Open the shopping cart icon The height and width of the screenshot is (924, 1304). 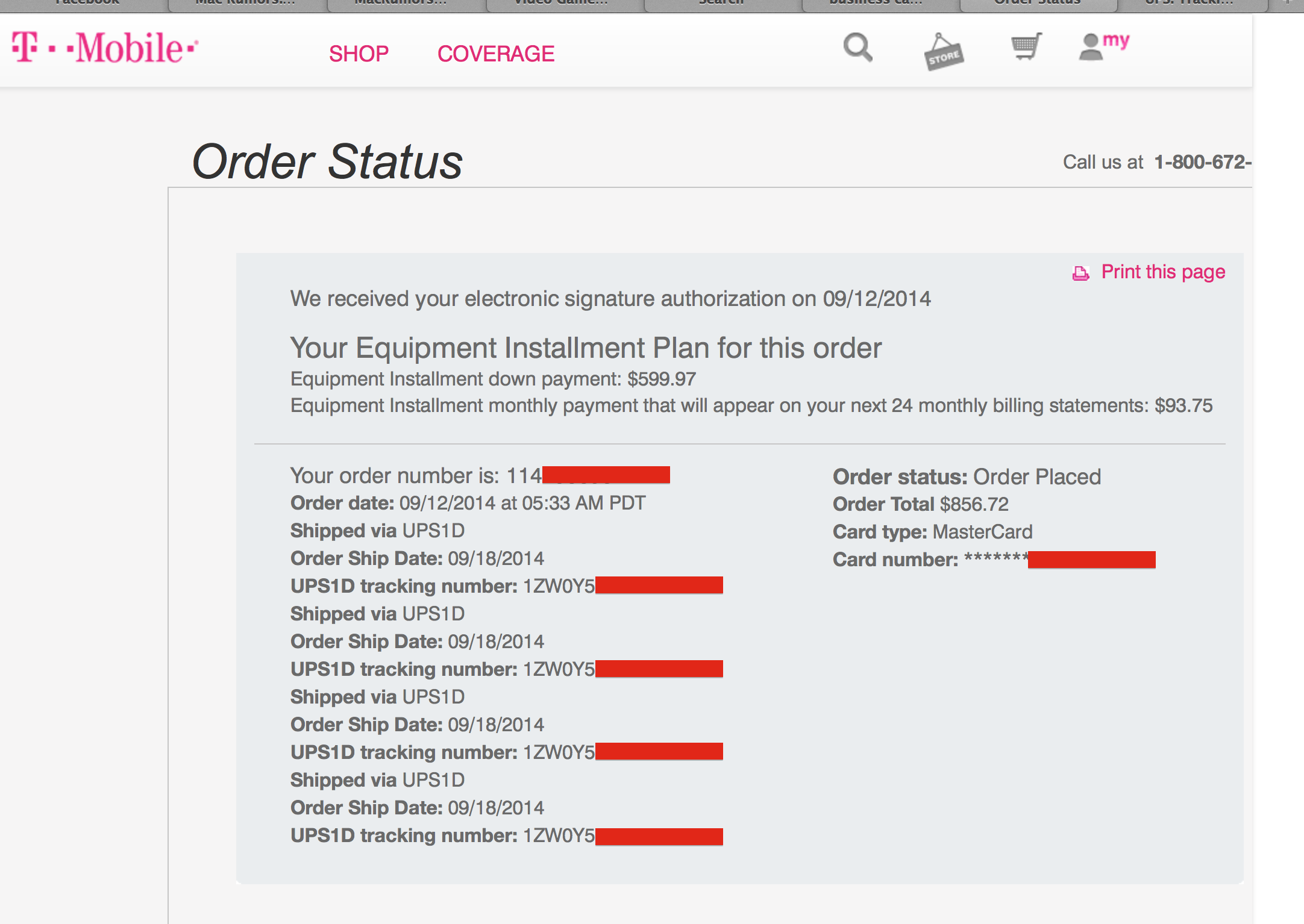pyautogui.click(x=1026, y=47)
